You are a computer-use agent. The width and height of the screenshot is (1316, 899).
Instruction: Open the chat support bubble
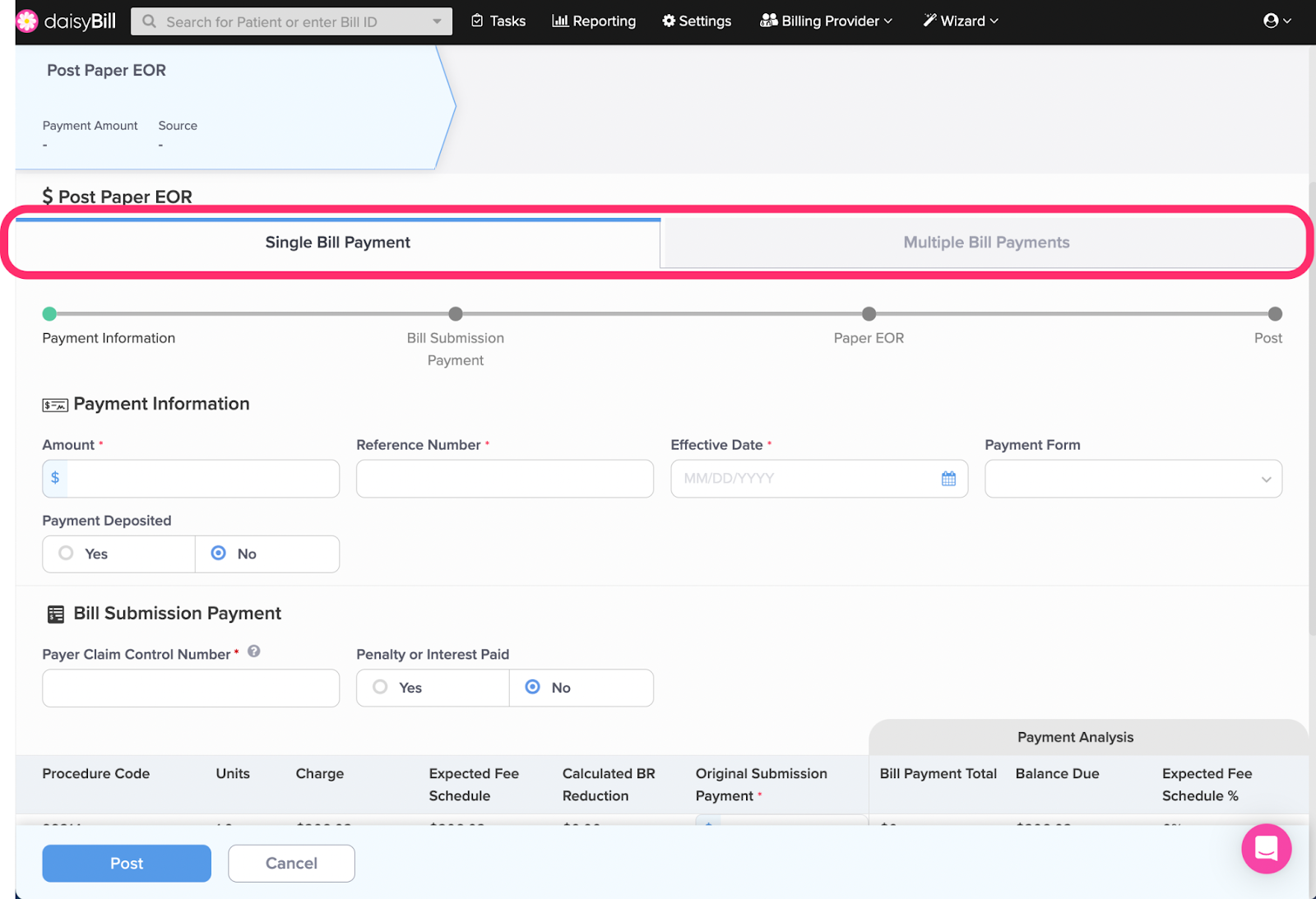(x=1267, y=849)
